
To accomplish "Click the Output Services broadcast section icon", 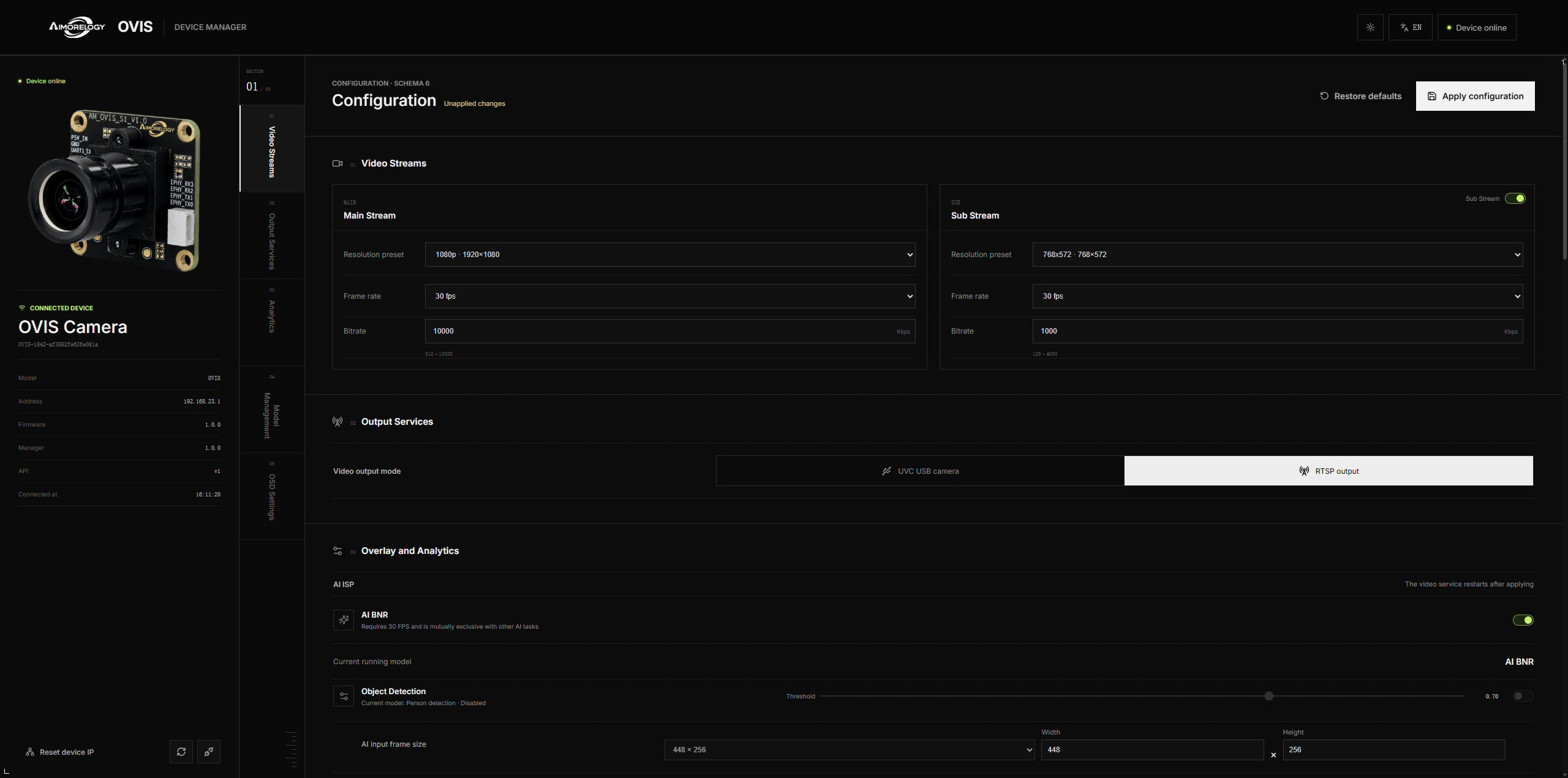I will coord(337,422).
